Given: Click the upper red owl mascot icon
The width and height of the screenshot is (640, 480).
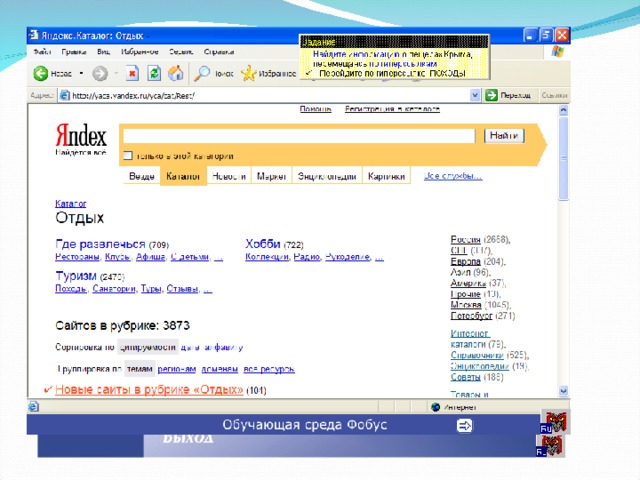Looking at the screenshot, I should [x=555, y=422].
